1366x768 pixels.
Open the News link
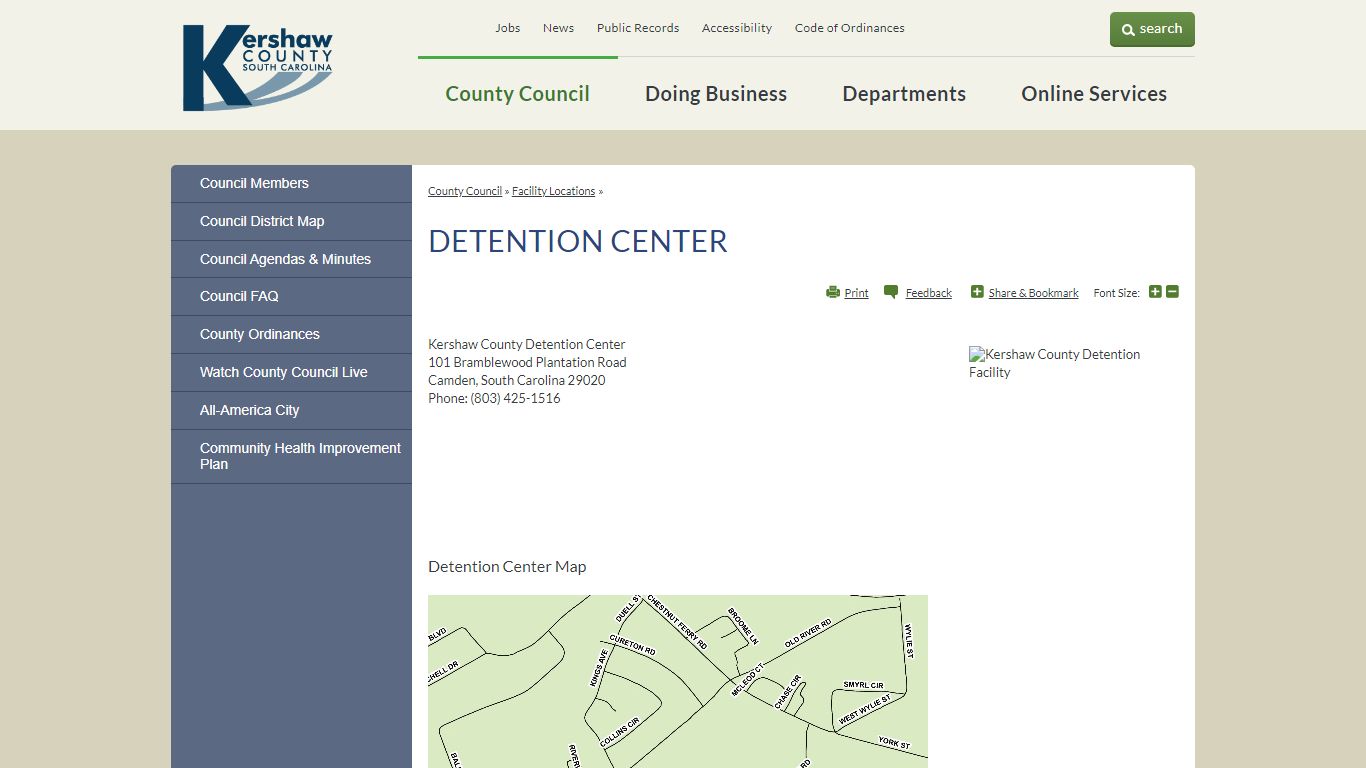coord(558,28)
